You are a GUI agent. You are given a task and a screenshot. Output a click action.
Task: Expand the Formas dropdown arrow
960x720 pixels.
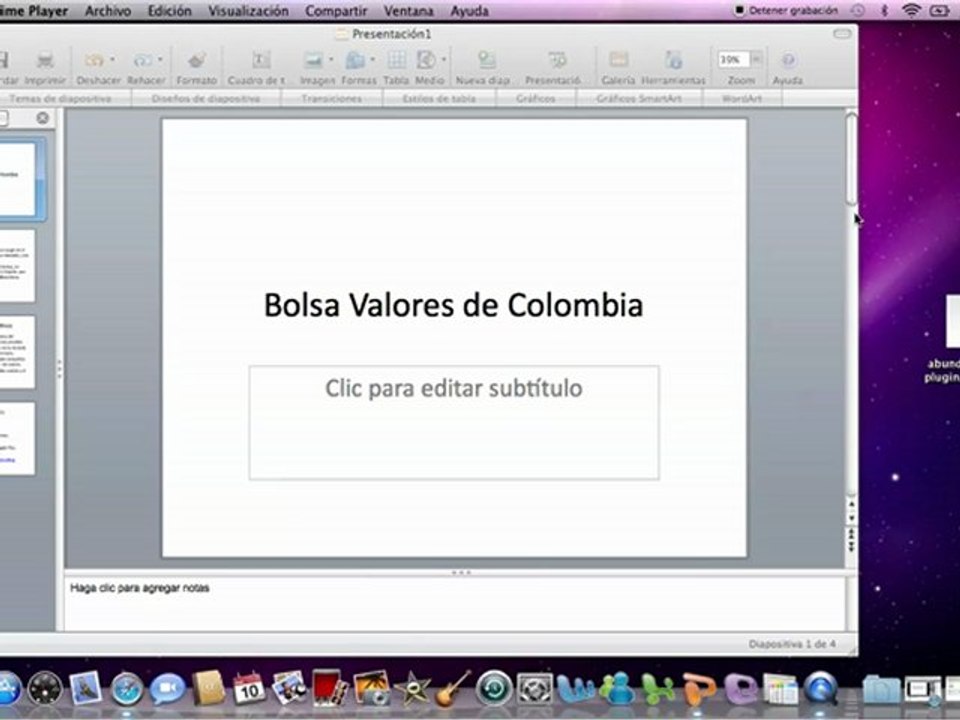click(x=373, y=59)
